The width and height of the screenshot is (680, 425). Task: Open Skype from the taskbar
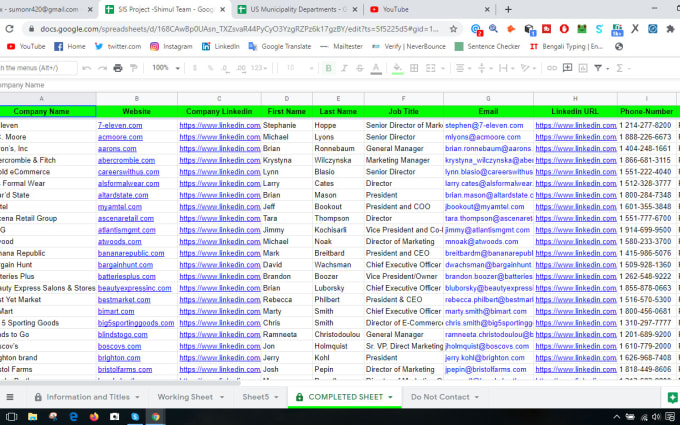(x=135, y=417)
